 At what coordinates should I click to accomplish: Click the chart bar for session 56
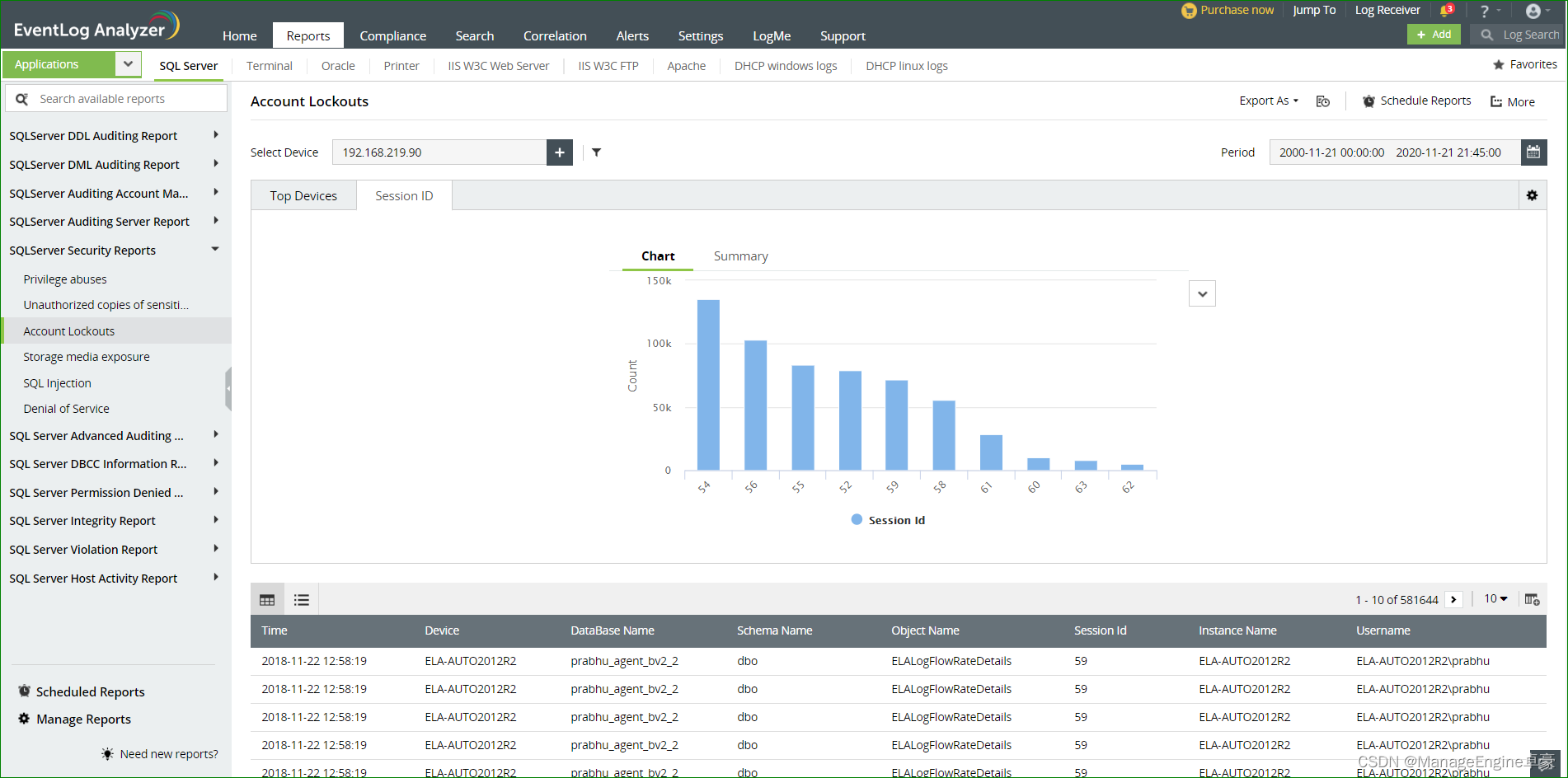(755, 405)
